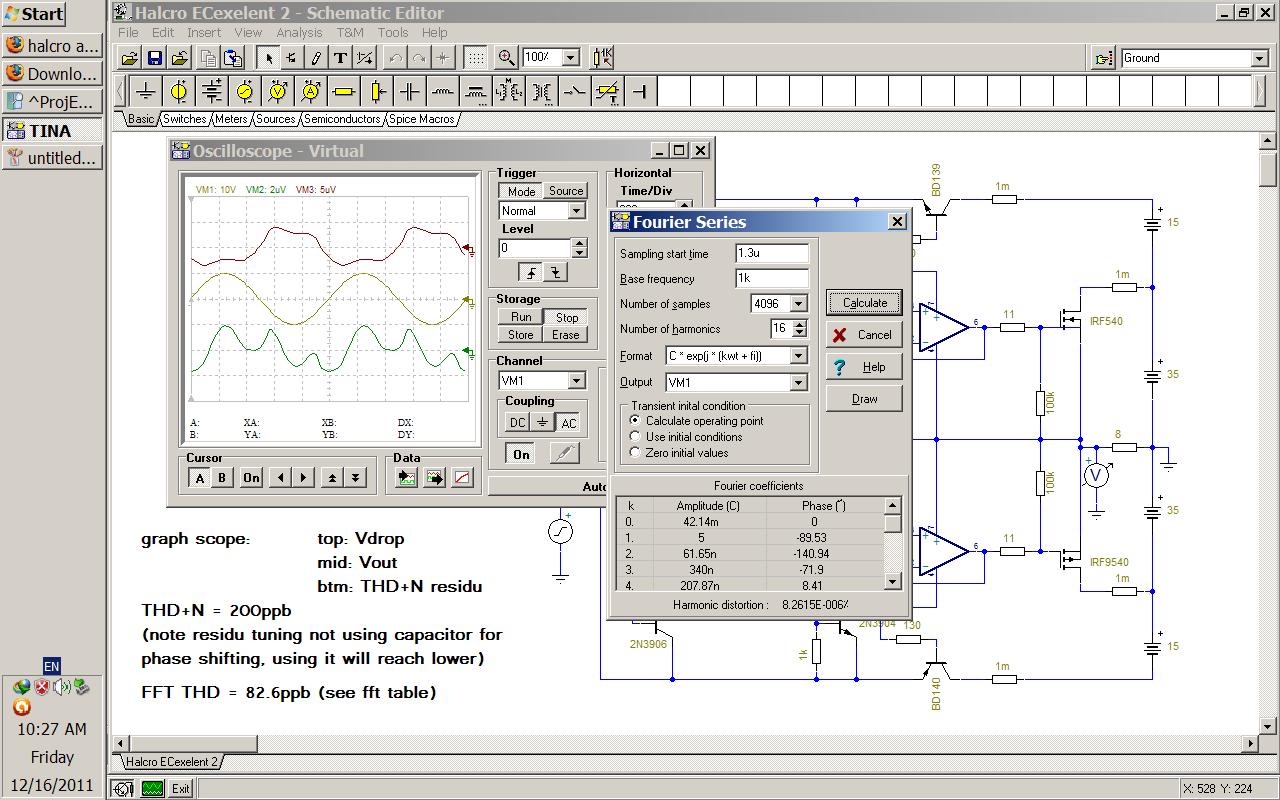Image resolution: width=1280 pixels, height=800 pixels.
Task: Move oscilloscope cursor left with arrow
Action: pyautogui.click(x=280, y=478)
